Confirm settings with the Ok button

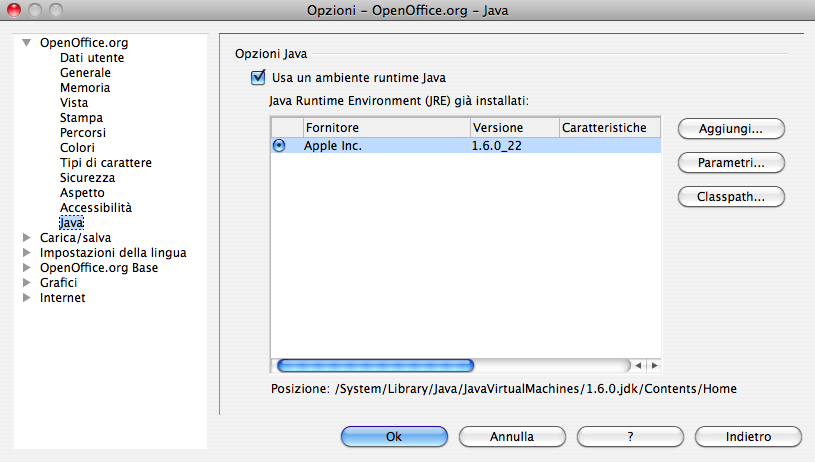click(393, 437)
